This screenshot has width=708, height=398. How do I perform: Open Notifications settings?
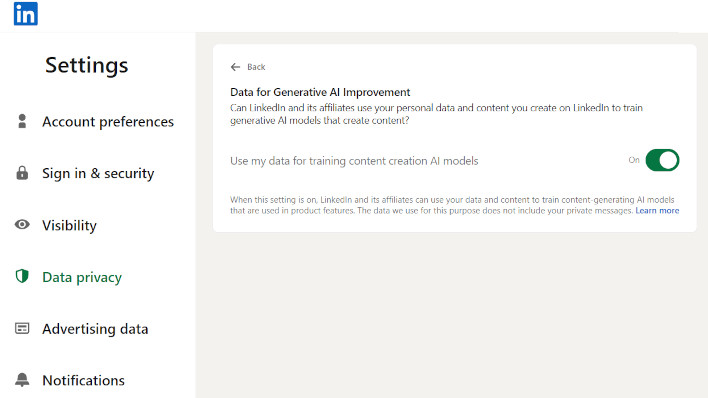pyautogui.click(x=83, y=380)
